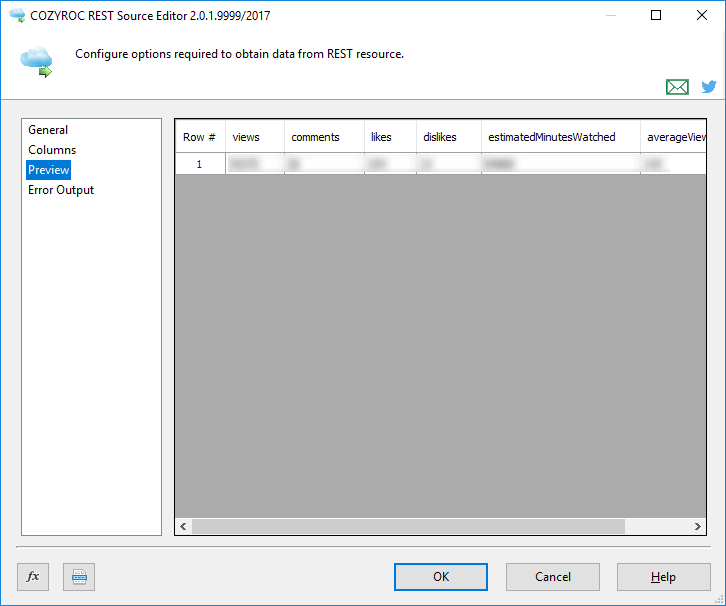
Task: Click the Row # column header
Action: [x=200, y=137]
